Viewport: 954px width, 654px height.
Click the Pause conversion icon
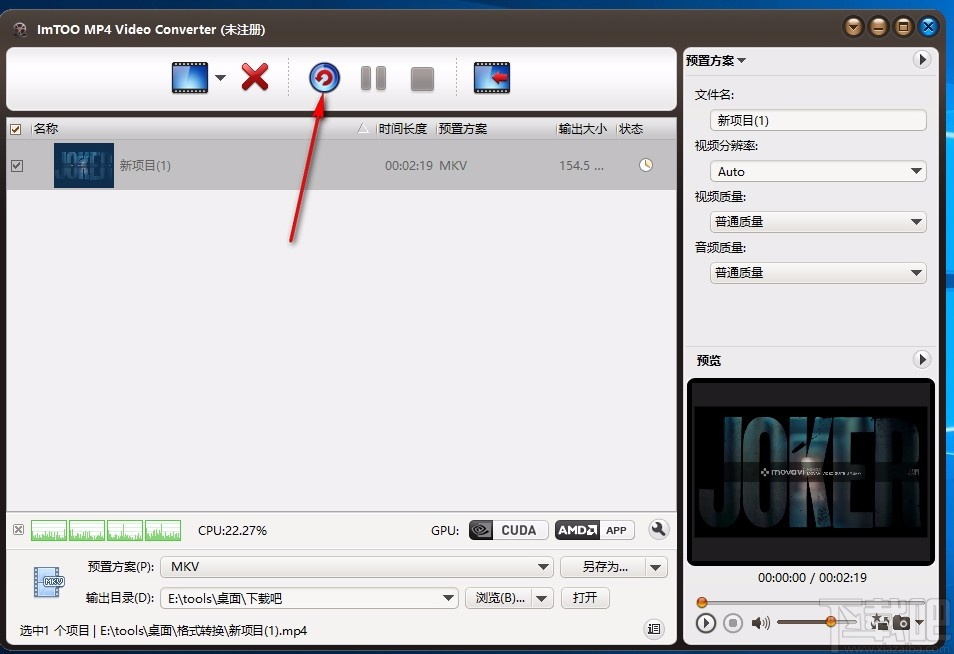[x=372, y=77]
